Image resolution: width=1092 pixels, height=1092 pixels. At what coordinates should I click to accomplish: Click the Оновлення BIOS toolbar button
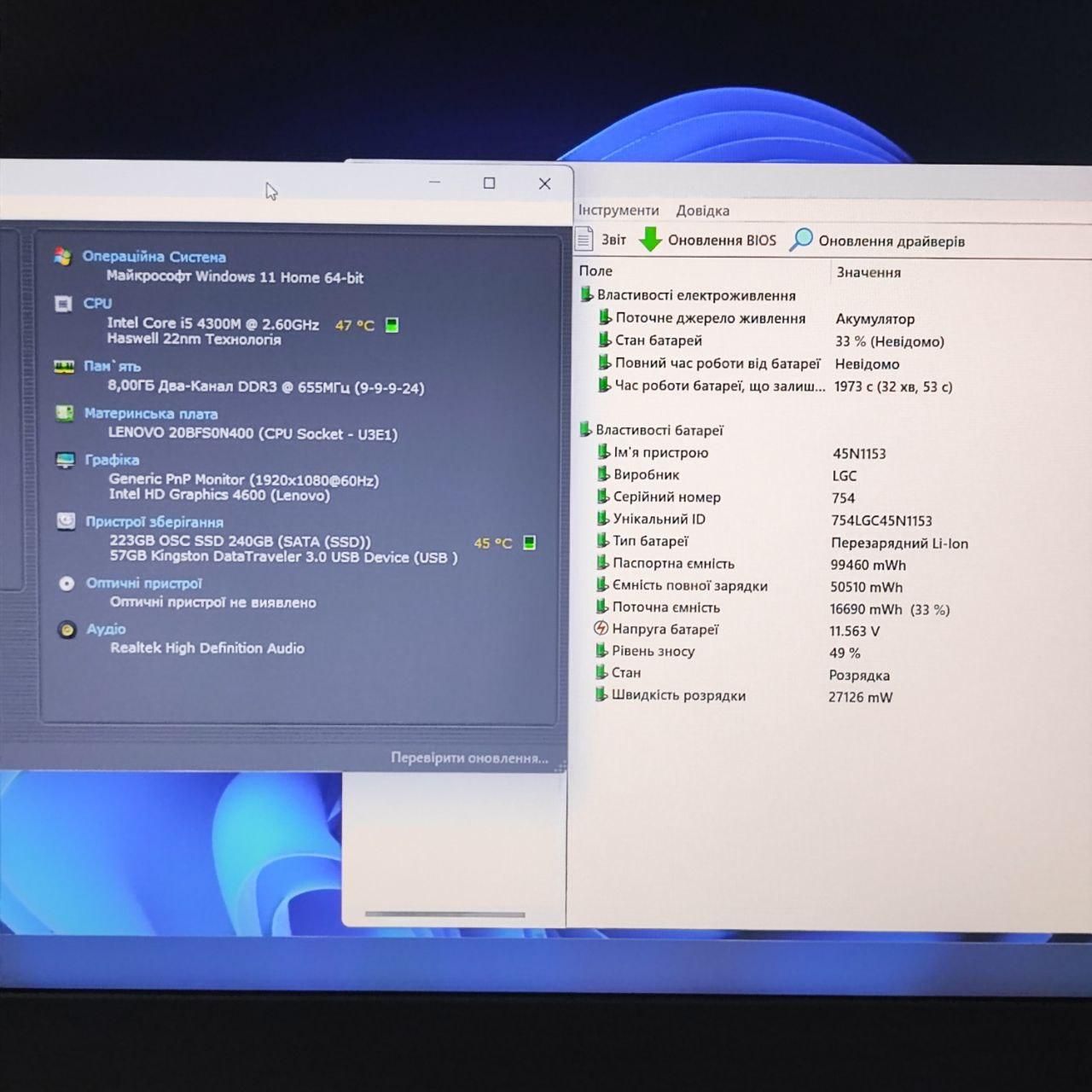(708, 240)
